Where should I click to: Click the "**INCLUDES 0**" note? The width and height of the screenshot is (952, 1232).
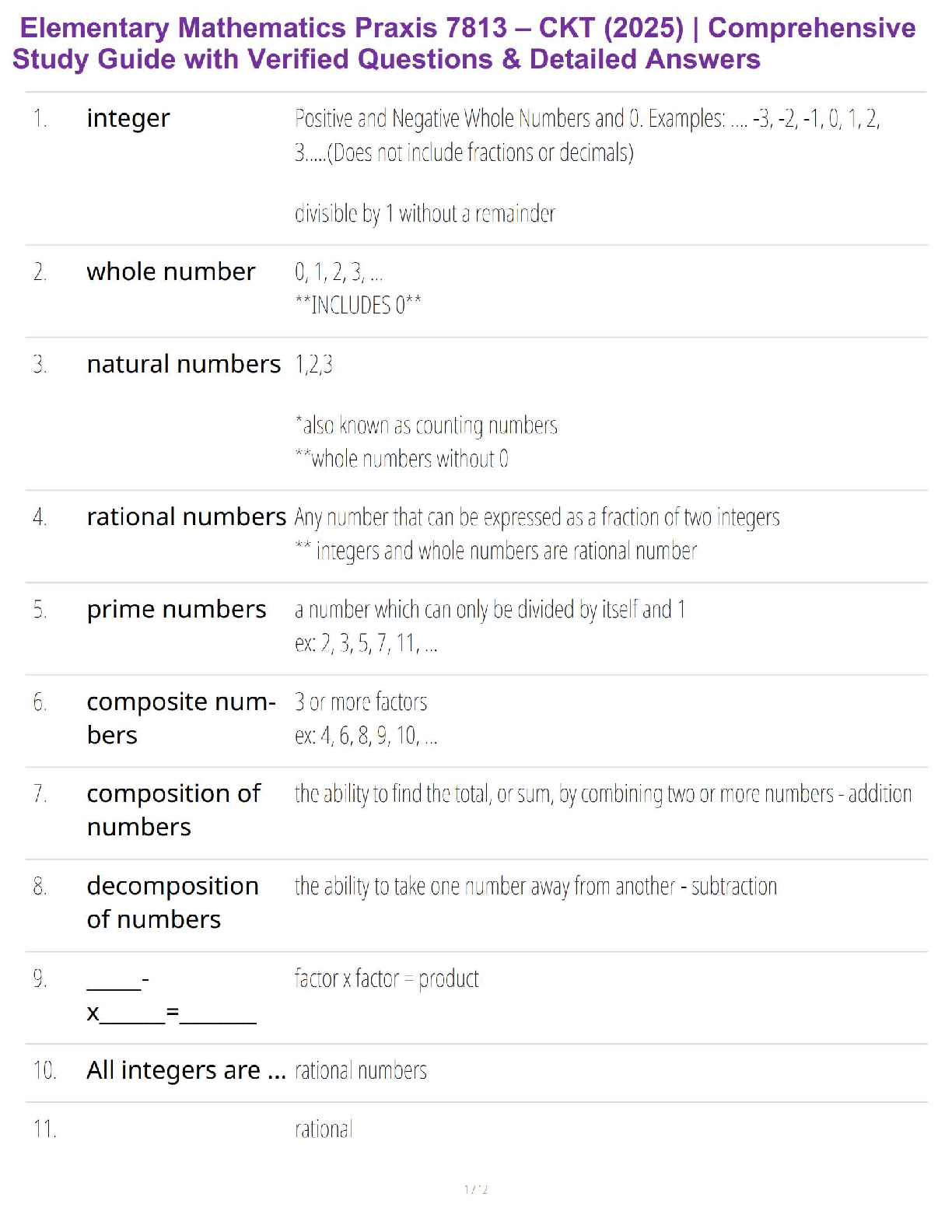(x=358, y=305)
